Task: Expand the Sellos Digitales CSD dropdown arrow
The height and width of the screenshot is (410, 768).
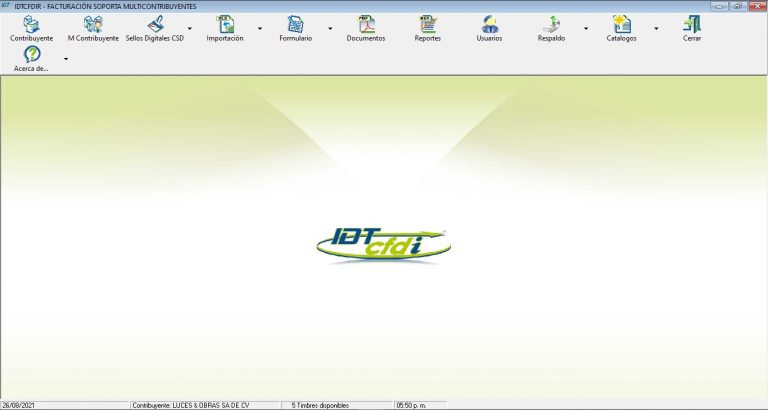Action: (190, 28)
